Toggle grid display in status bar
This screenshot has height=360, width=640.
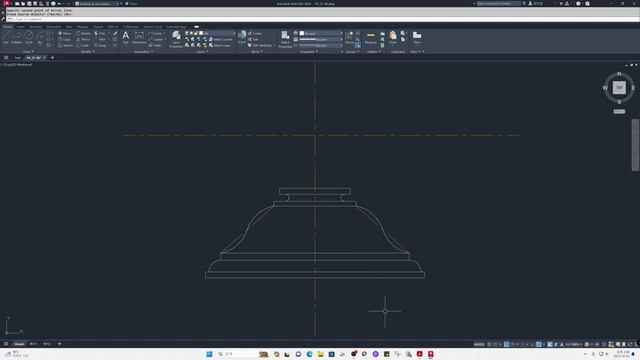(x=489, y=344)
